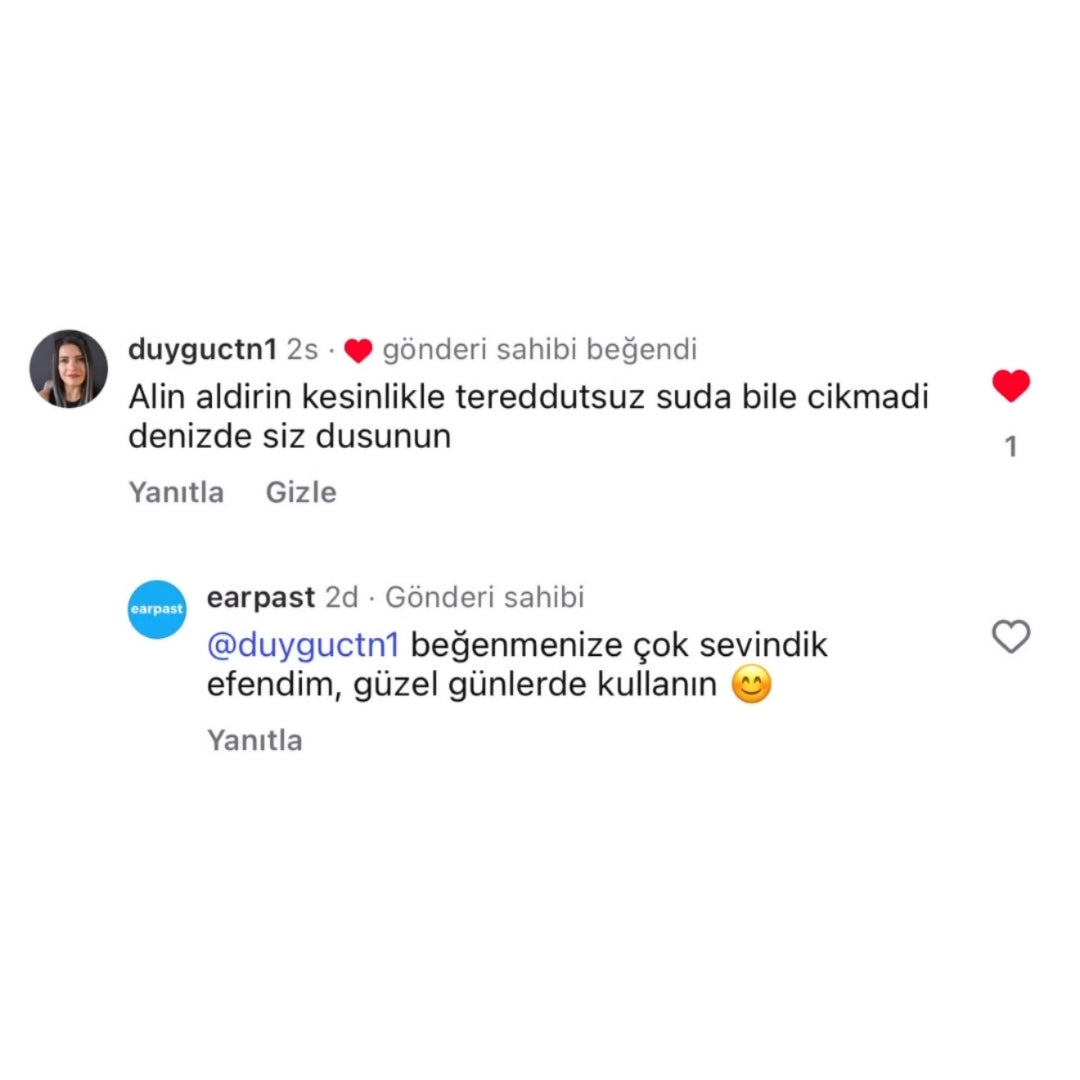View likes by clicking the count 1
The width and height of the screenshot is (1080, 1080).
(1010, 446)
